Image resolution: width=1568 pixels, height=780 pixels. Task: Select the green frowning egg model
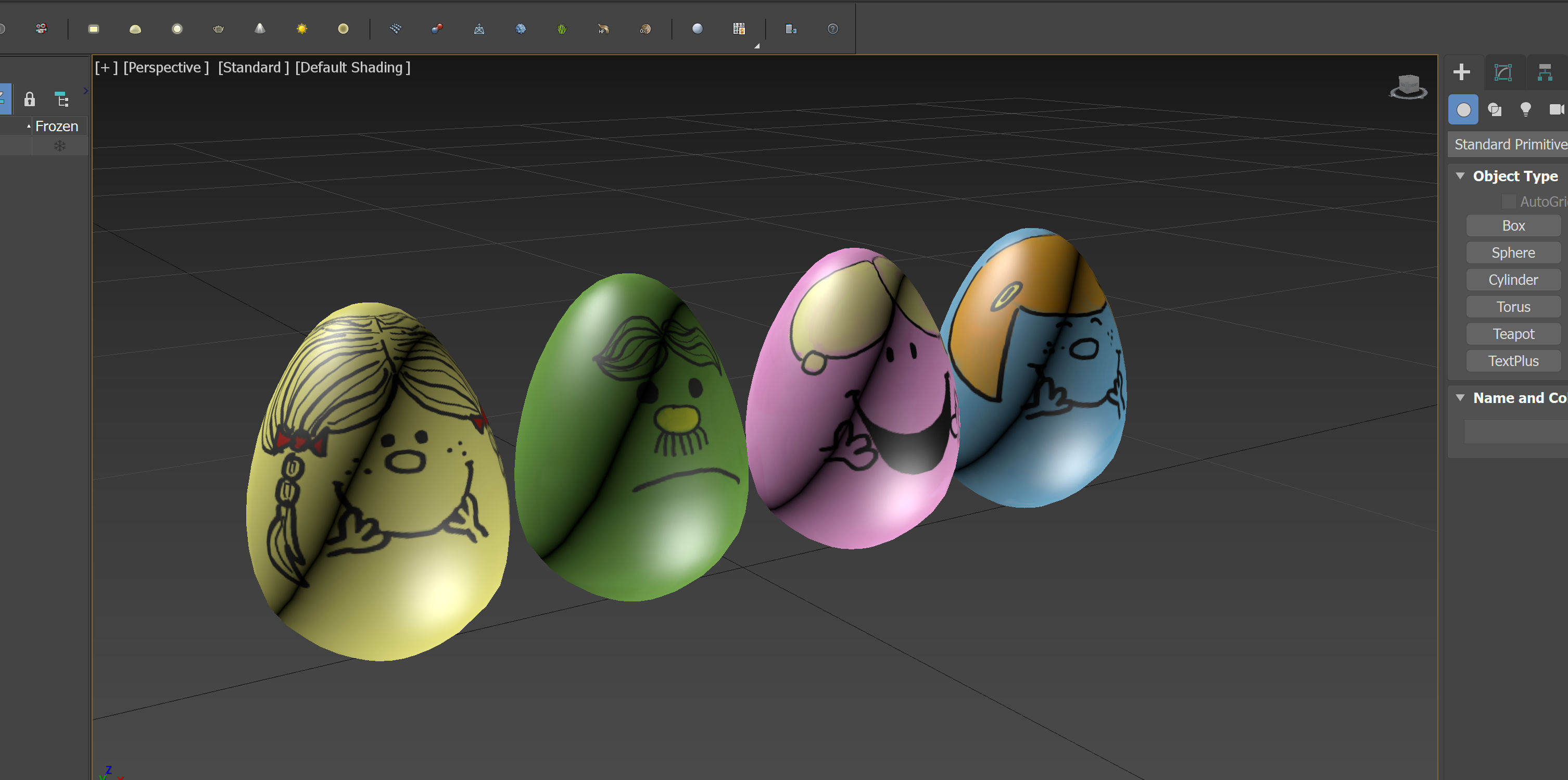631,436
